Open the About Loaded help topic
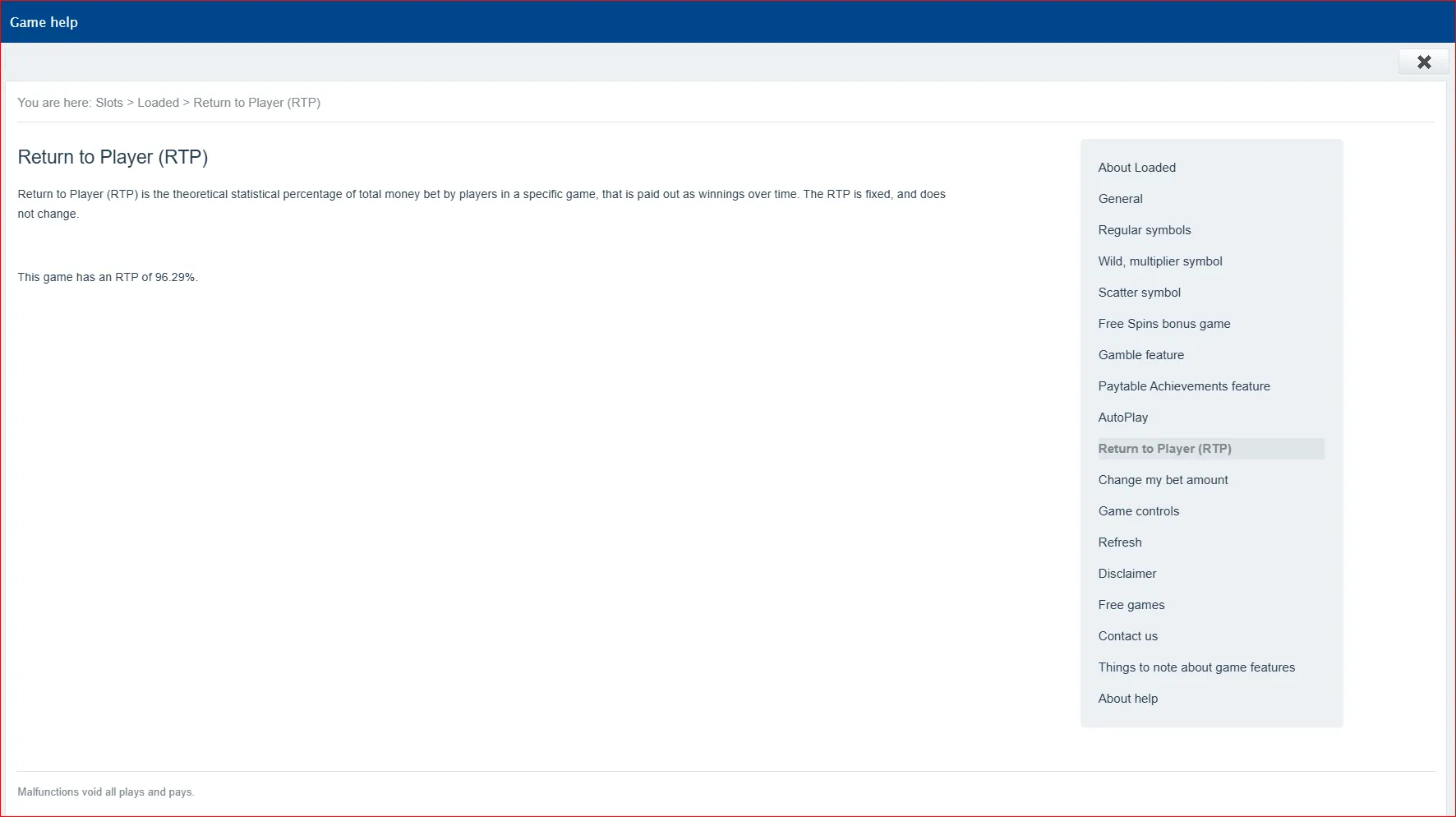1456x817 pixels. click(x=1136, y=168)
